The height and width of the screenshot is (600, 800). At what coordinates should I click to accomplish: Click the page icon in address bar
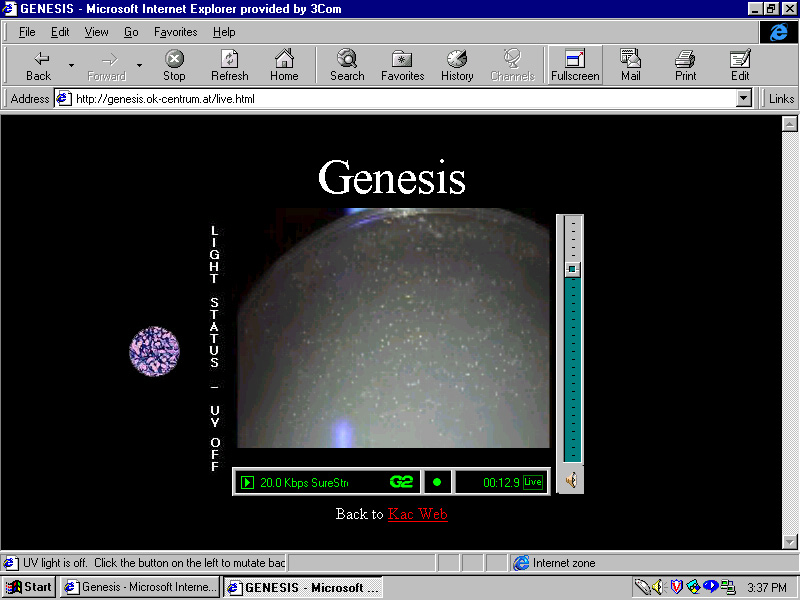point(63,98)
